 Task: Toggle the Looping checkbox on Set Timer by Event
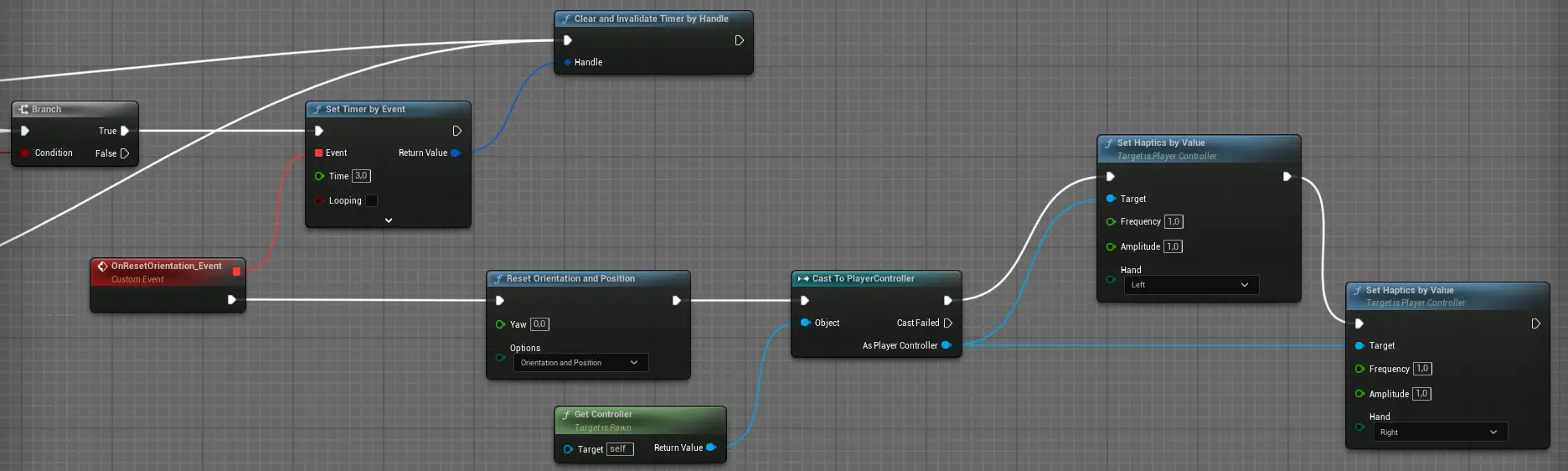point(371,200)
